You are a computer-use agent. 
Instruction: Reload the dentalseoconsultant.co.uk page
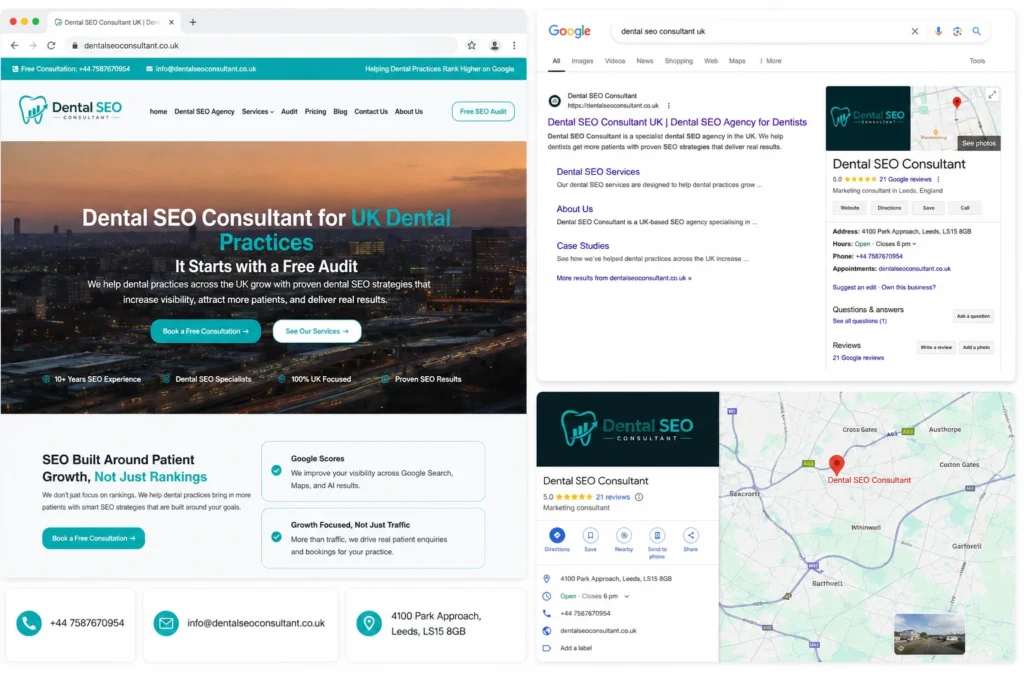51,45
